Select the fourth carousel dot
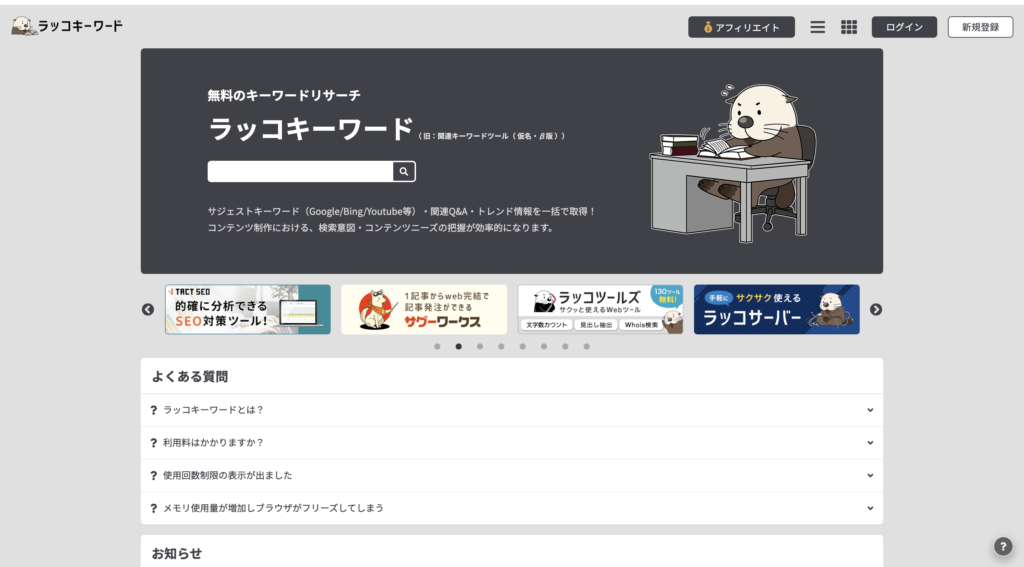The width and height of the screenshot is (1024, 567). point(501,347)
